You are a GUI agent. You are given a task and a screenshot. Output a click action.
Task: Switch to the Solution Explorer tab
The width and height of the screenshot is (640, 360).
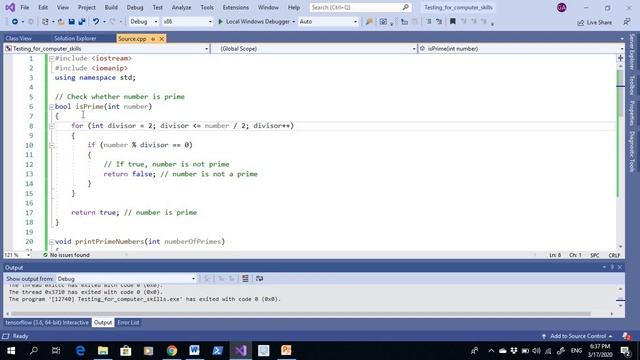point(75,38)
